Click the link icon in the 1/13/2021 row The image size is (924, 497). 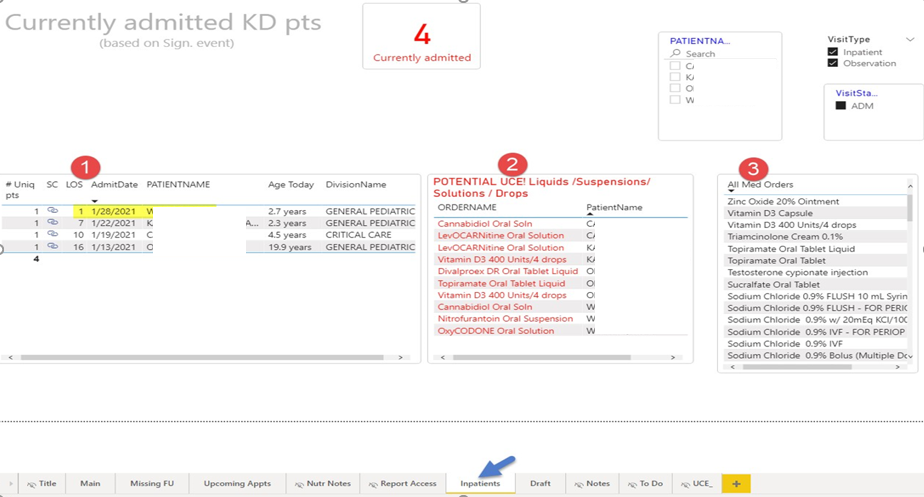coord(52,247)
